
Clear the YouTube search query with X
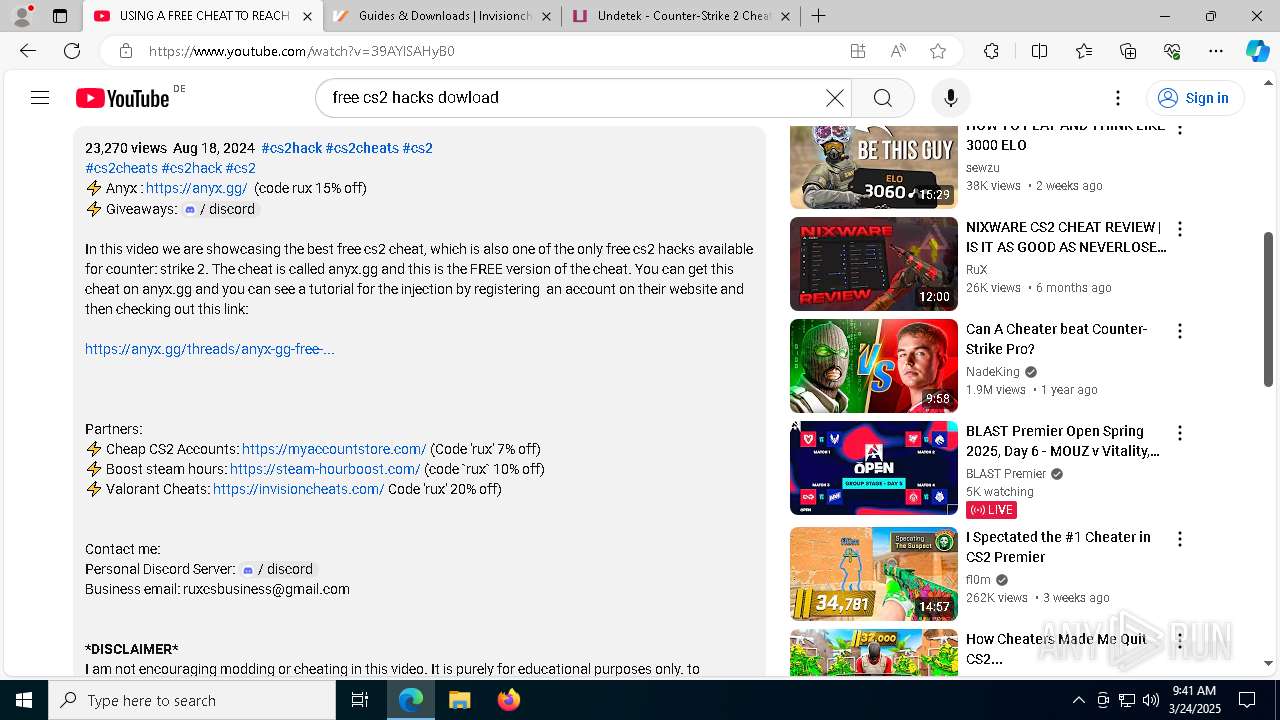tap(834, 97)
